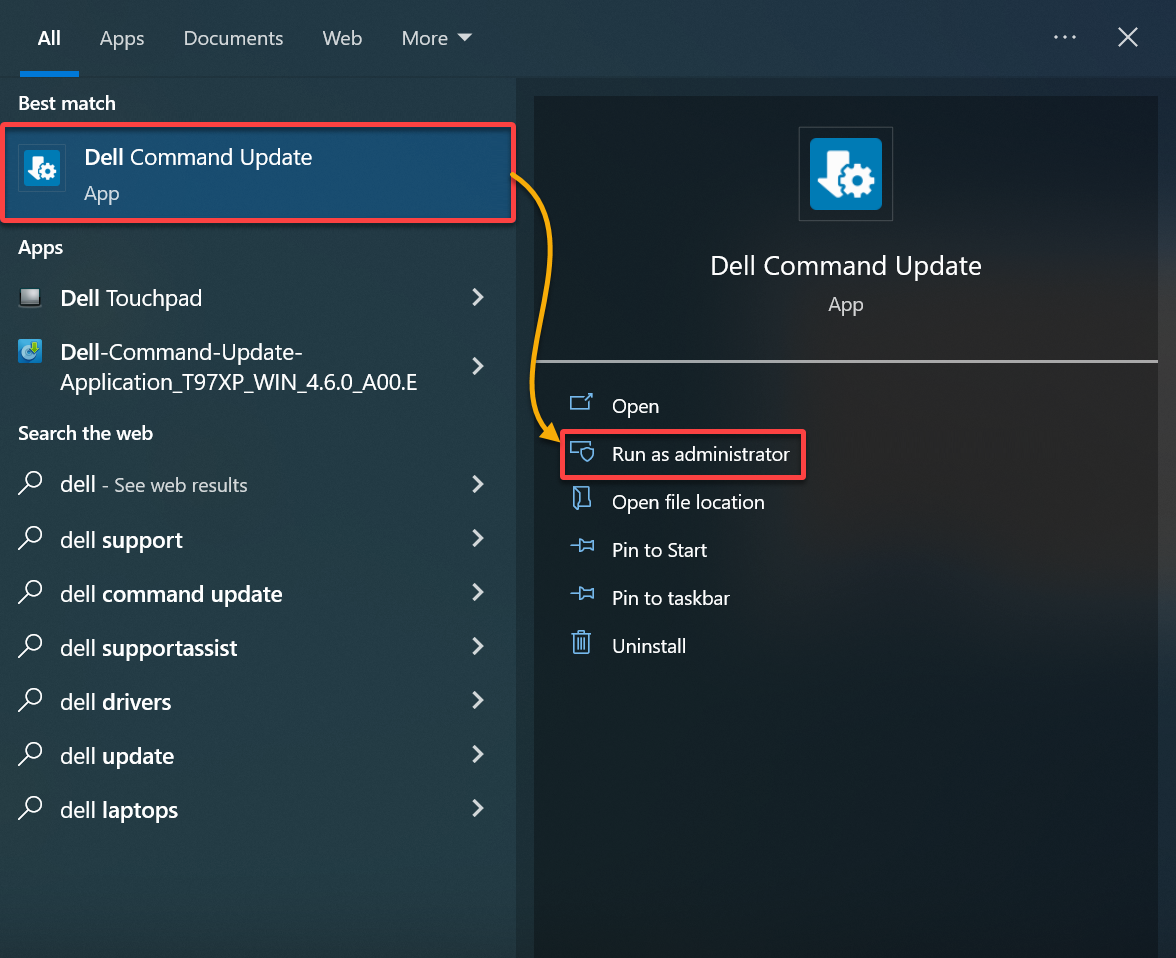Select Run as administrator
Image resolution: width=1176 pixels, height=958 pixels.
coord(700,454)
